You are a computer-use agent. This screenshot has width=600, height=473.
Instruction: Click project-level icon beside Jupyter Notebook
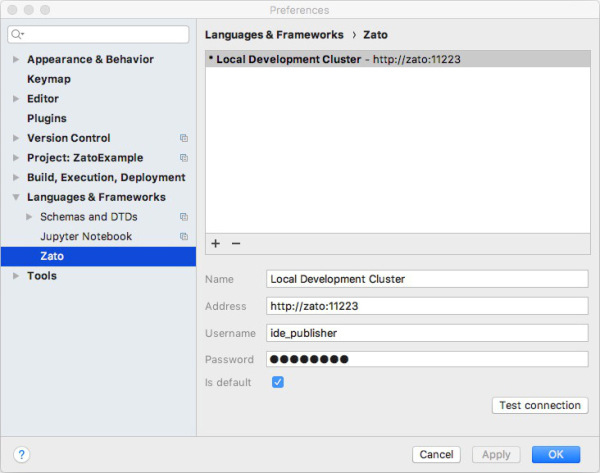(184, 236)
